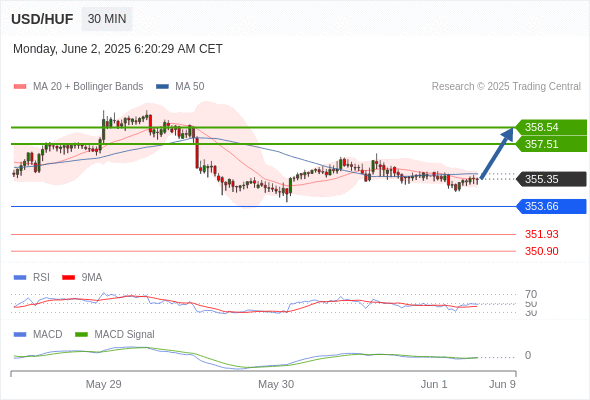This screenshot has width=590, height=400.
Task: Select the 30 MIN timeframe badge
Action: [107, 19]
